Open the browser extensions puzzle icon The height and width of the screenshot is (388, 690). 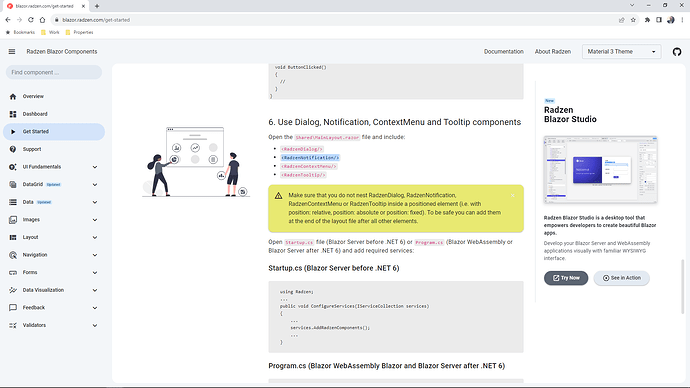647,20
